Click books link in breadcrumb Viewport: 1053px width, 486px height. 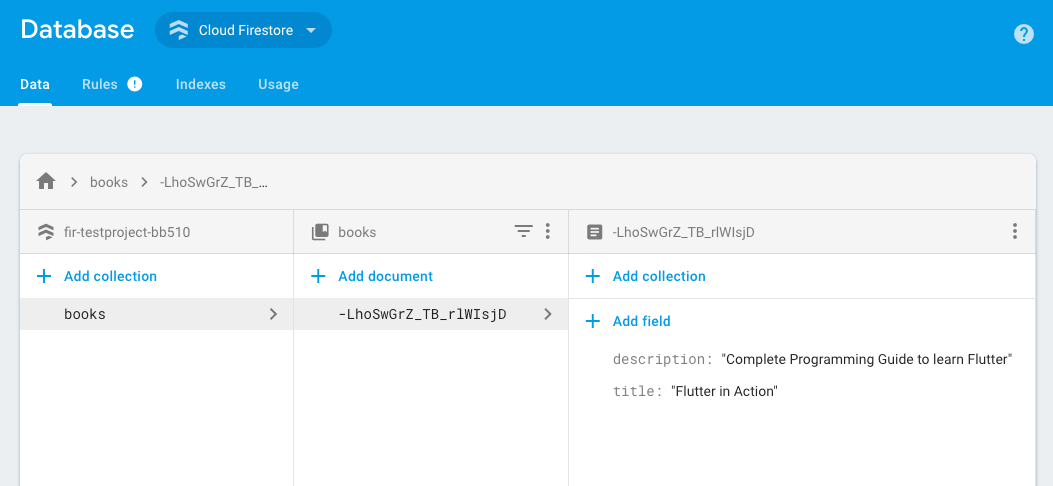click(109, 182)
